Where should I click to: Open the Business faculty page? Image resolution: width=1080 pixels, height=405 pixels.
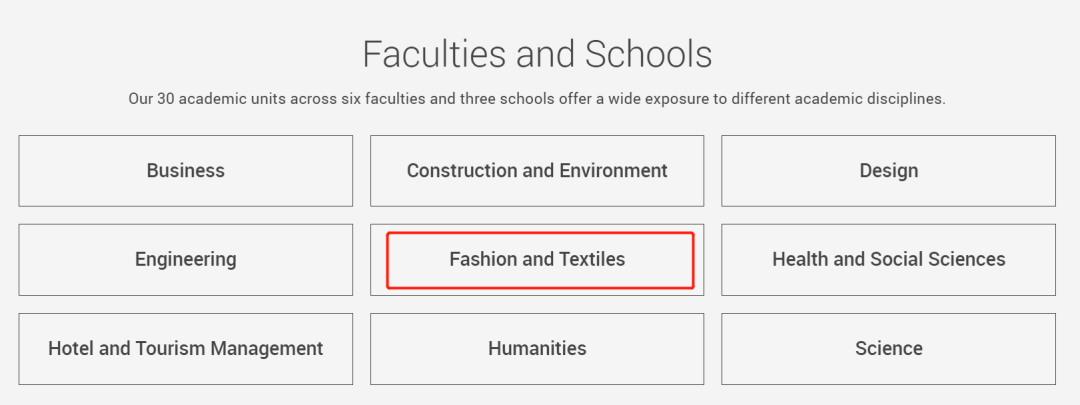click(x=185, y=171)
